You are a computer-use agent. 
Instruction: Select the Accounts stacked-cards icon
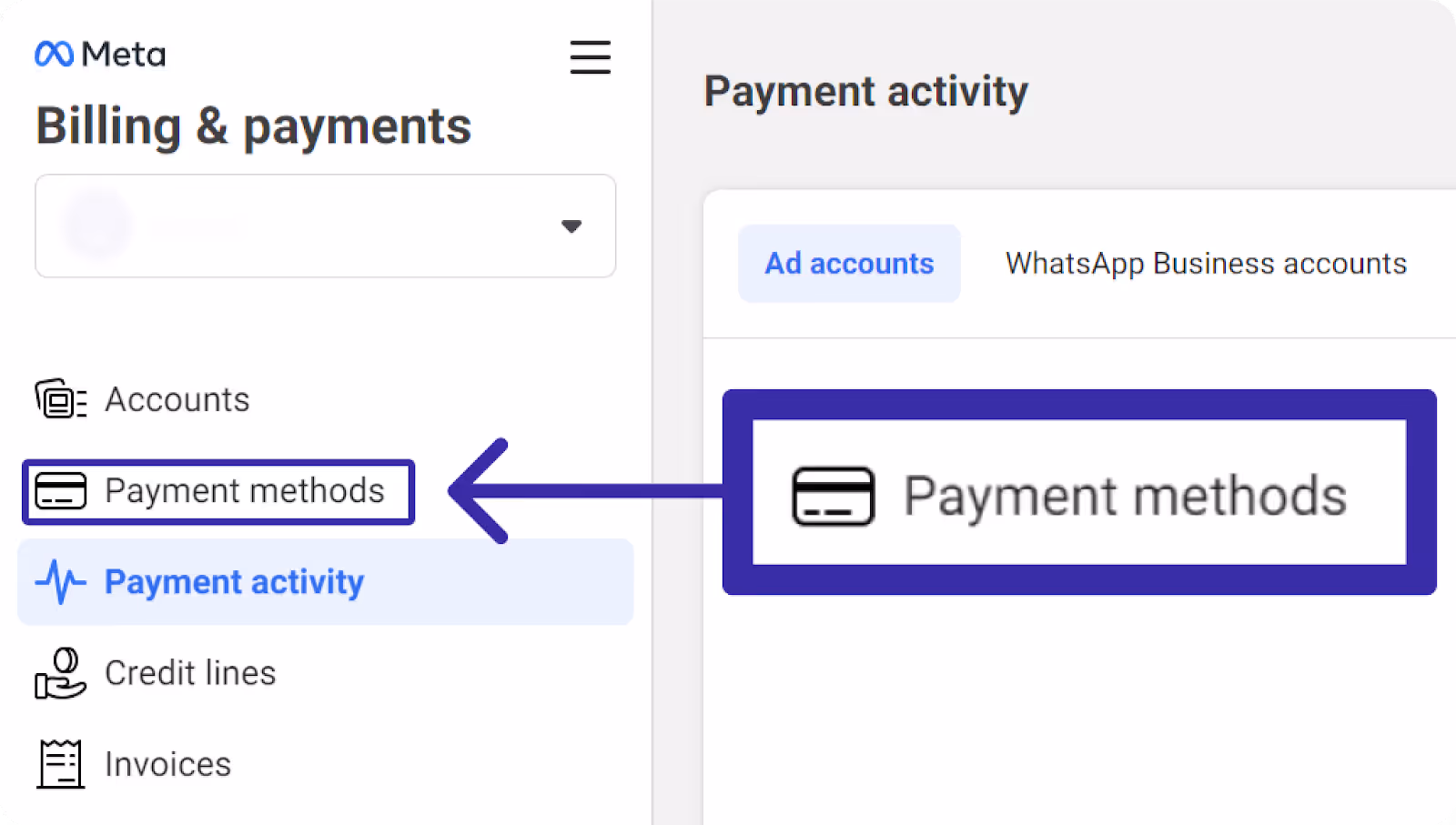pos(58,399)
